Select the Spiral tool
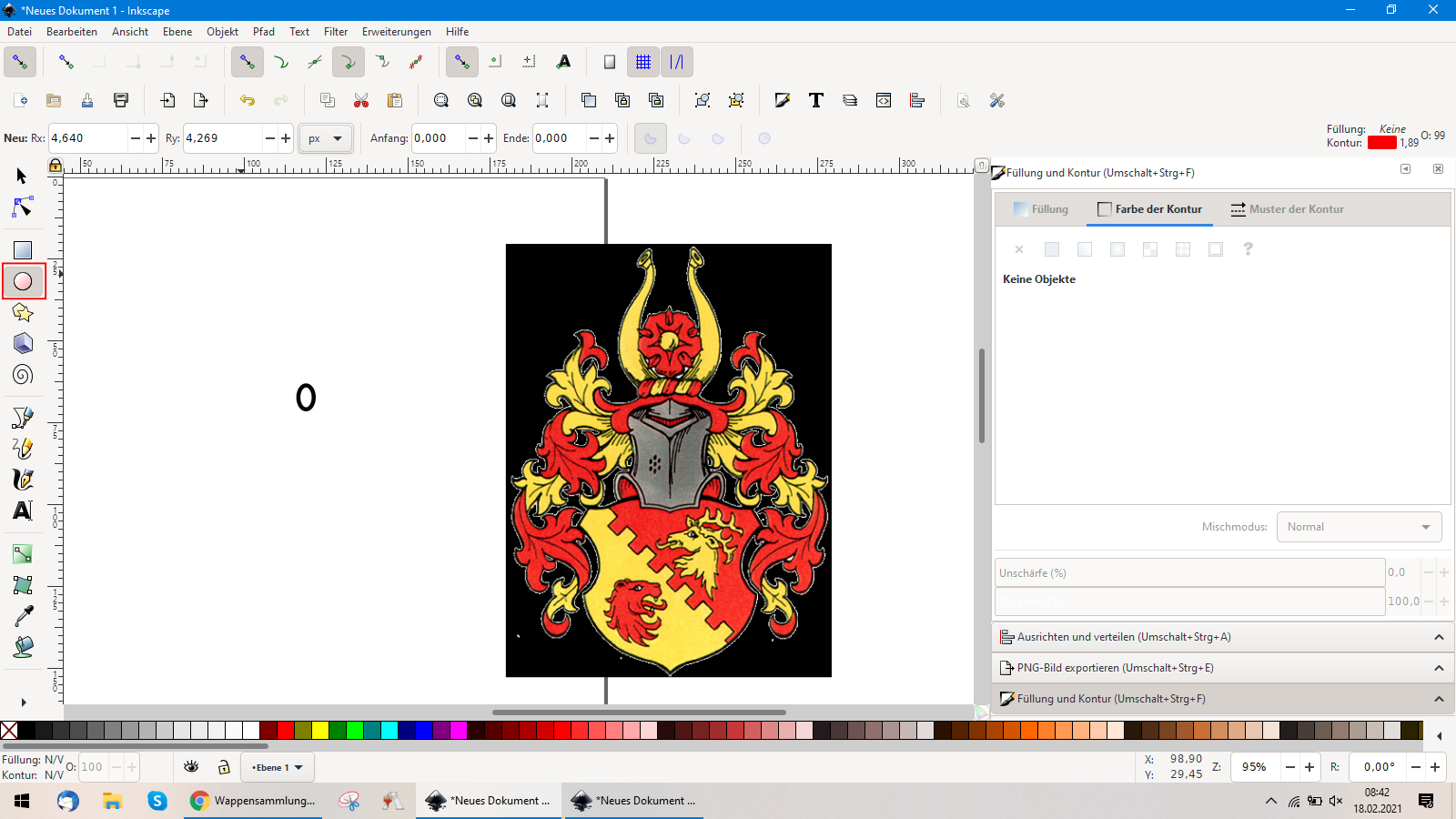The height and width of the screenshot is (819, 1456). coord(23,375)
